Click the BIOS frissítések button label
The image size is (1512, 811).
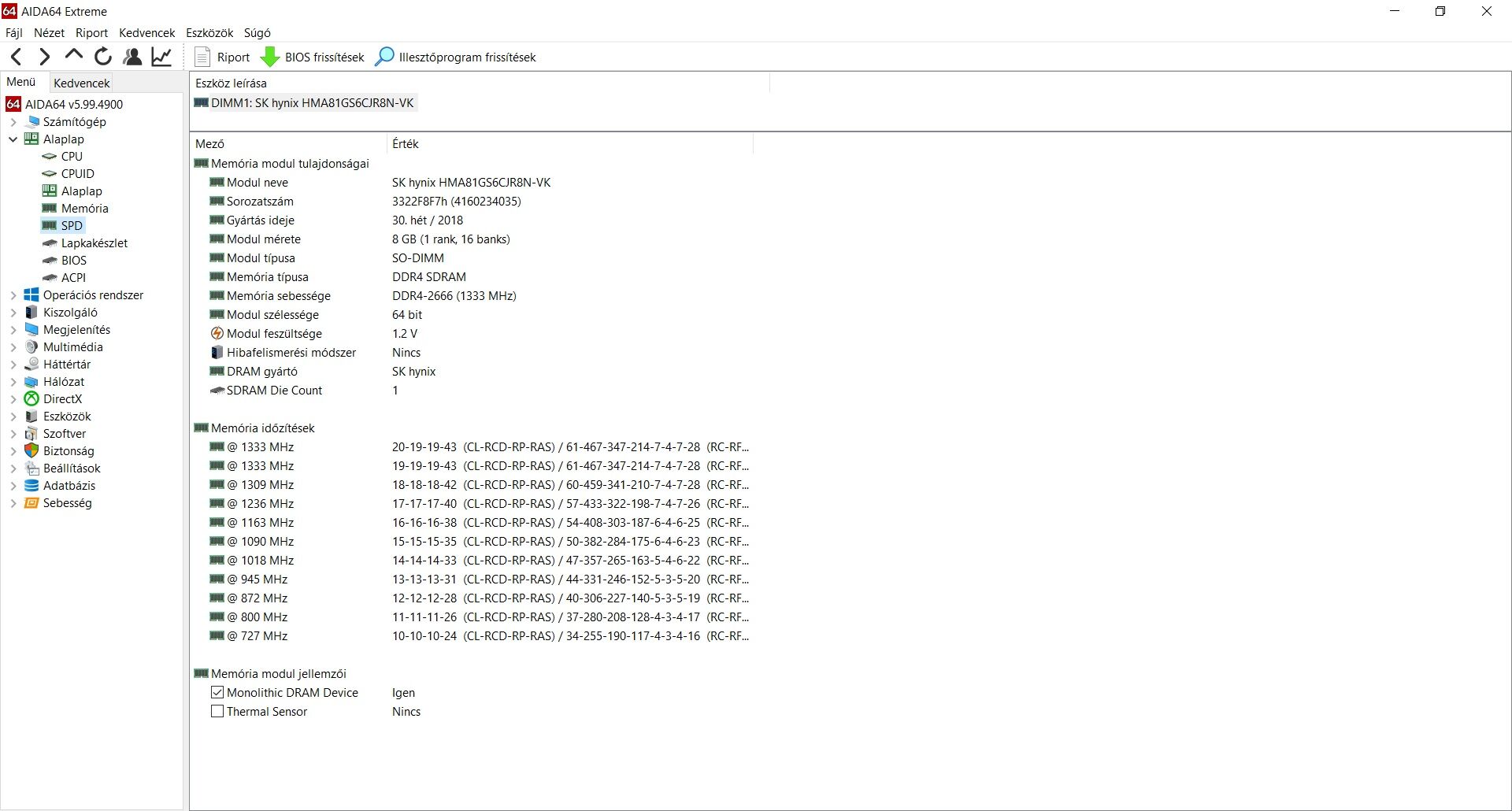pyautogui.click(x=324, y=57)
